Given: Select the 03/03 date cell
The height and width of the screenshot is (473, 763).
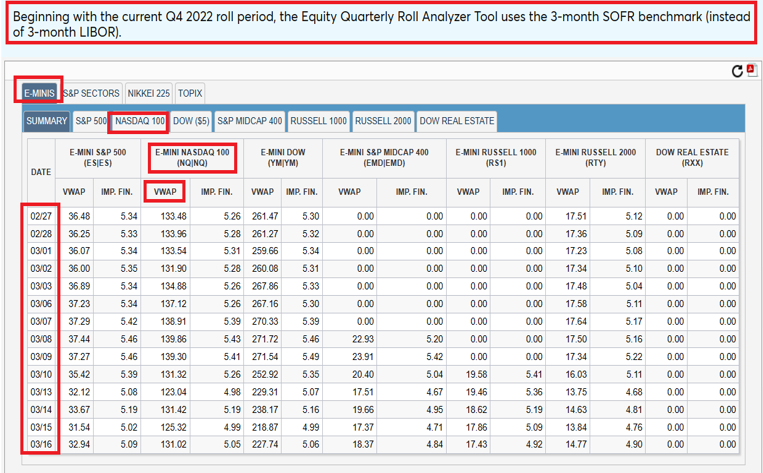Looking at the screenshot, I should (41, 286).
